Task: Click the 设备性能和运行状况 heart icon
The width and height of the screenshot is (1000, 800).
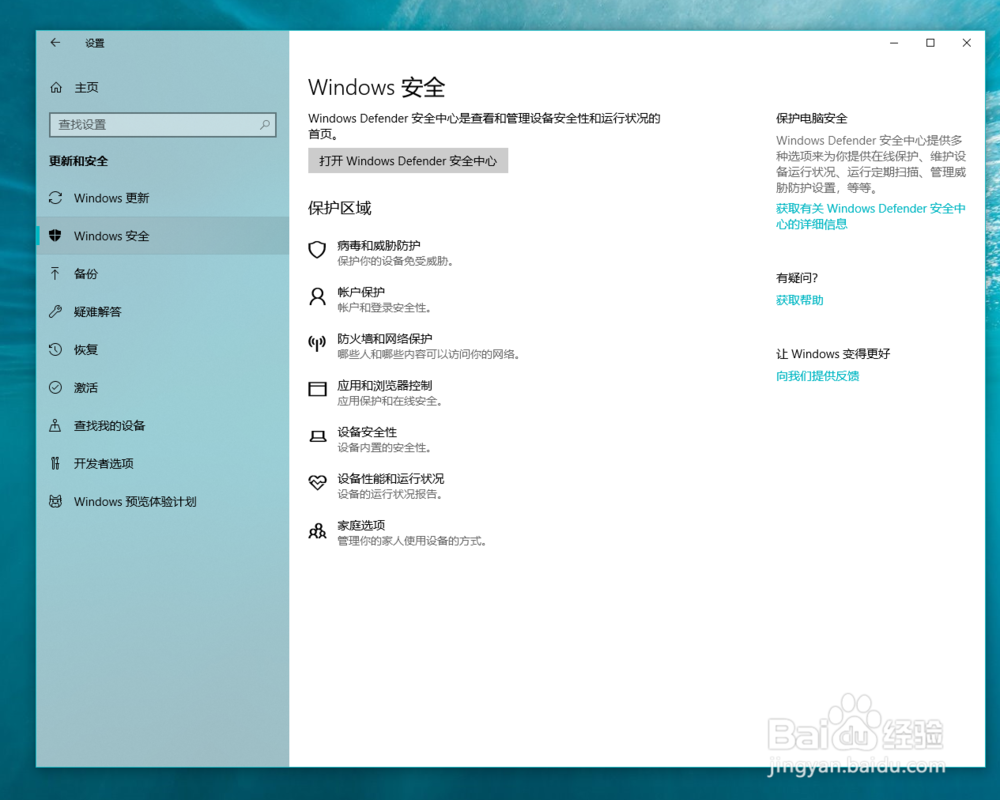Action: coord(317,483)
